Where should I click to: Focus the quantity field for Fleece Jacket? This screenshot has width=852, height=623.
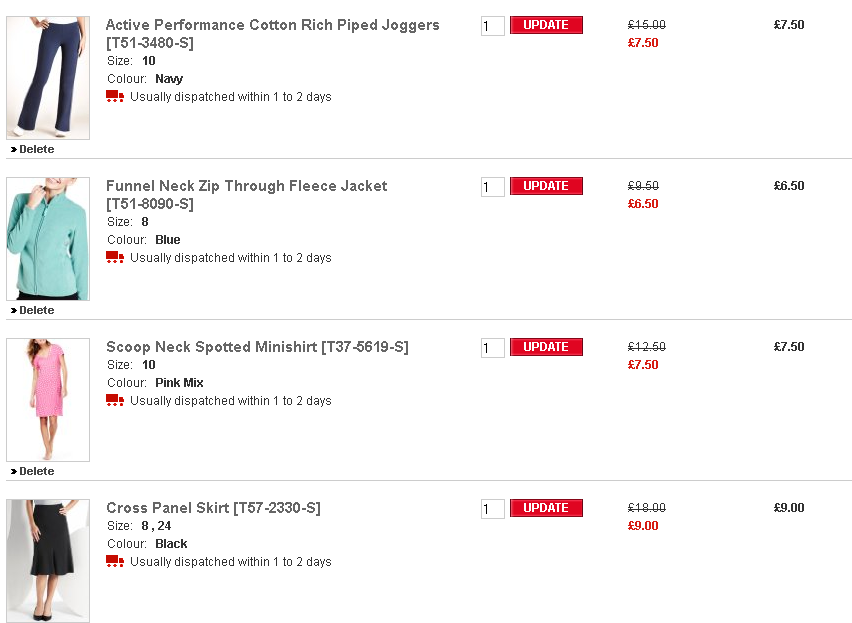(x=492, y=187)
